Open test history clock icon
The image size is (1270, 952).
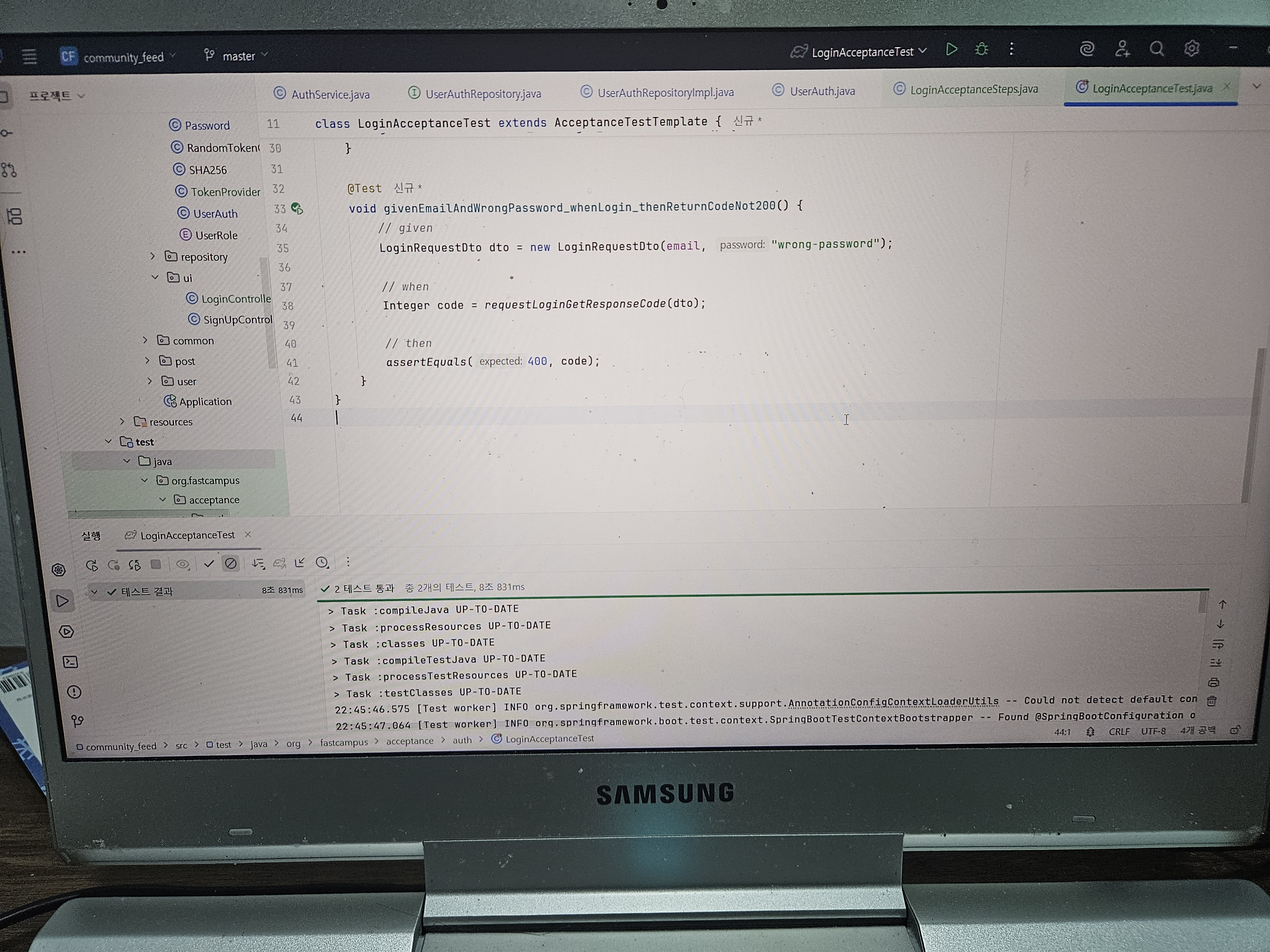(x=322, y=563)
